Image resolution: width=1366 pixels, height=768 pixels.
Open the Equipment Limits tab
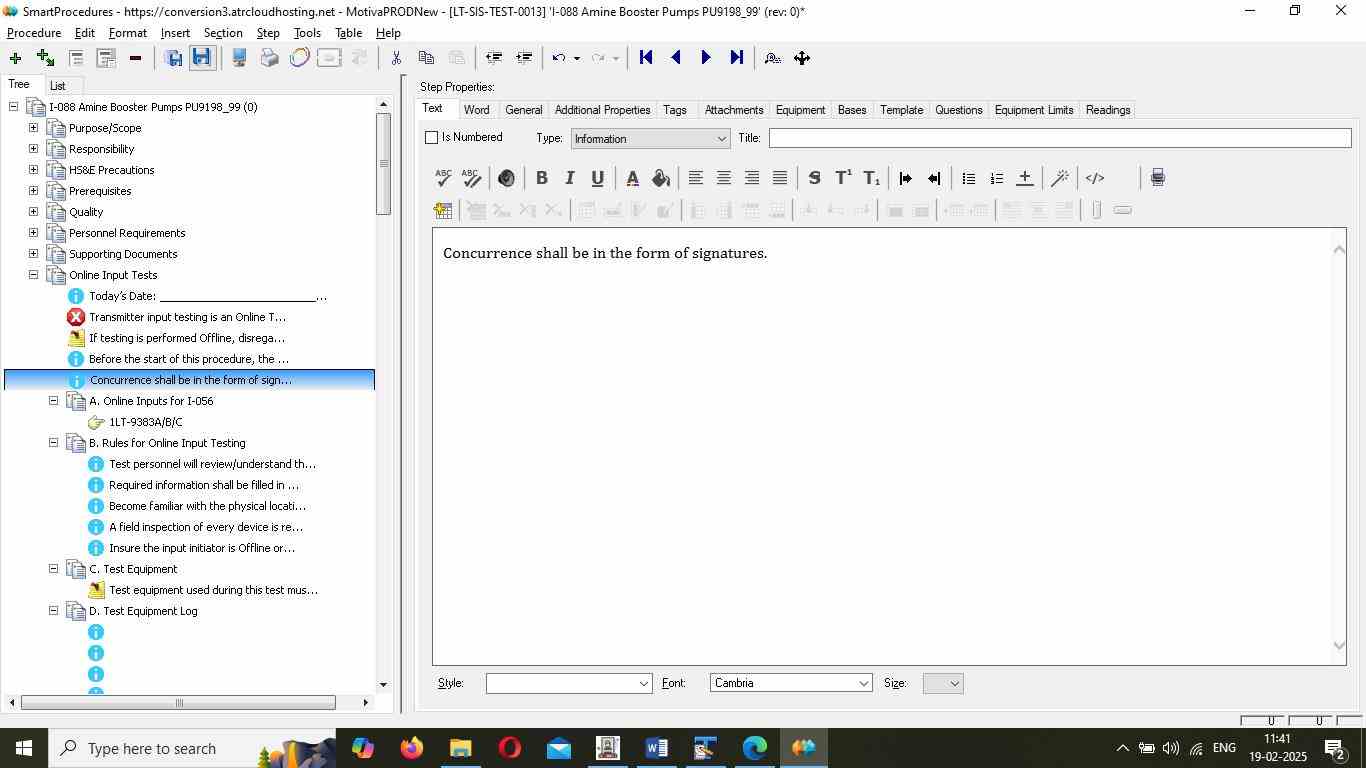(1034, 110)
